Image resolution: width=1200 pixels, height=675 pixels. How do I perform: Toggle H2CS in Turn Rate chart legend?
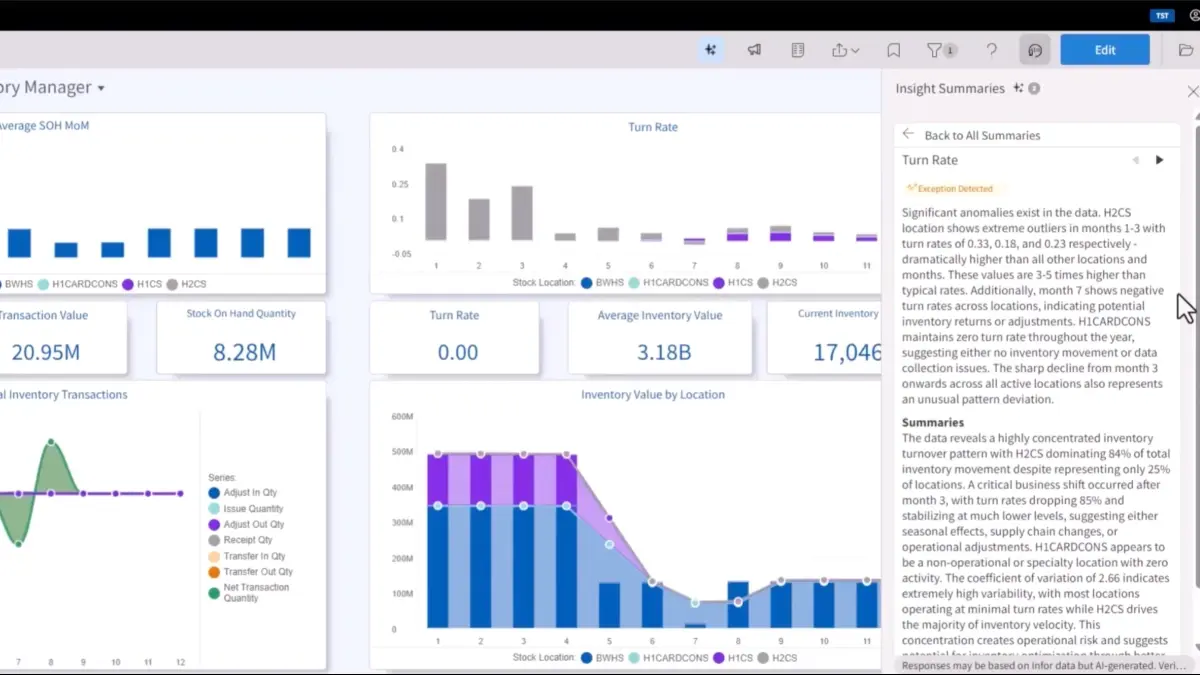[x=778, y=283]
